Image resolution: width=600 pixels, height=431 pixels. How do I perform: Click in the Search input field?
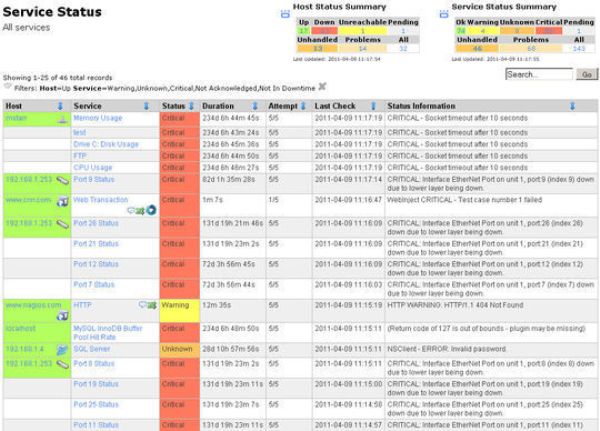point(538,74)
